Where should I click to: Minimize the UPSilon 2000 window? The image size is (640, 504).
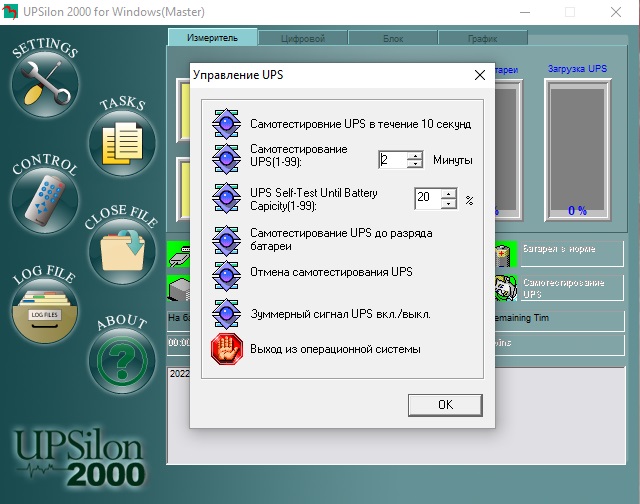[x=525, y=12]
